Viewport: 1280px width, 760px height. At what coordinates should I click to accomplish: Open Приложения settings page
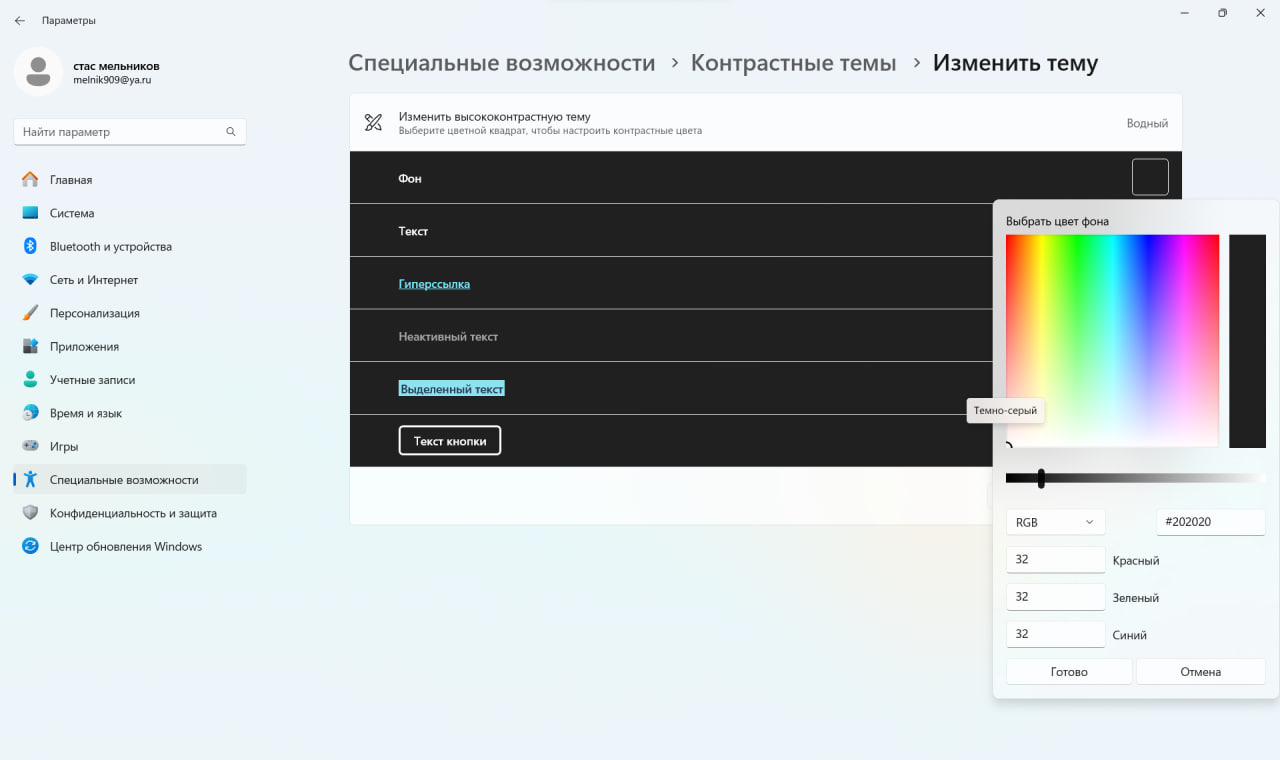coord(130,346)
